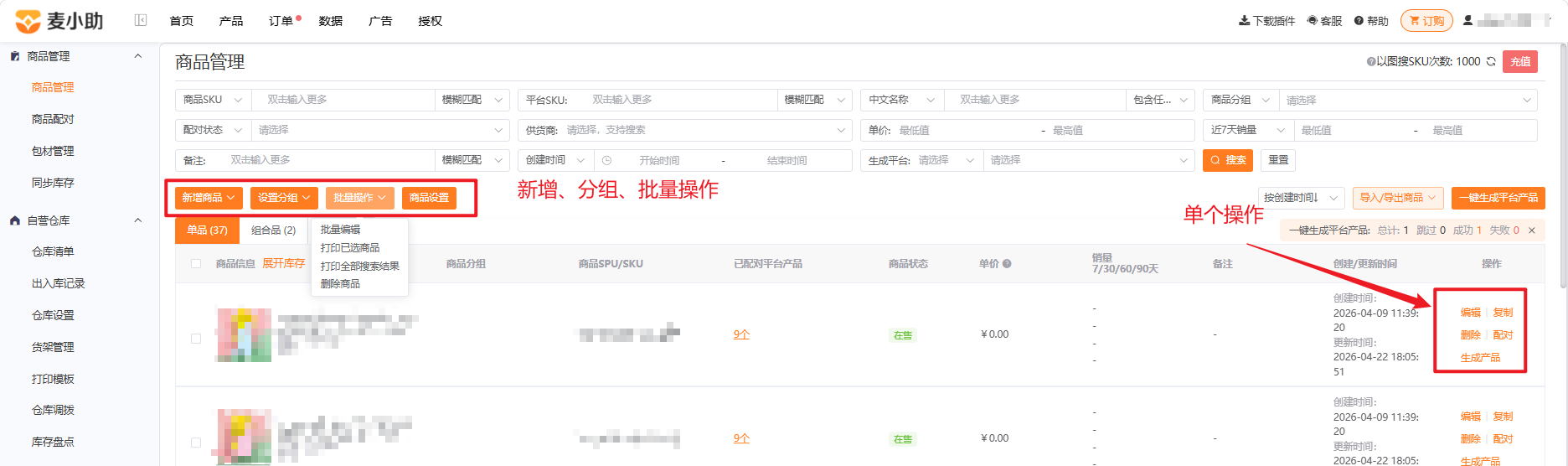
Task: Open the 商品分组 请选择 dropdown
Action: [1407, 100]
